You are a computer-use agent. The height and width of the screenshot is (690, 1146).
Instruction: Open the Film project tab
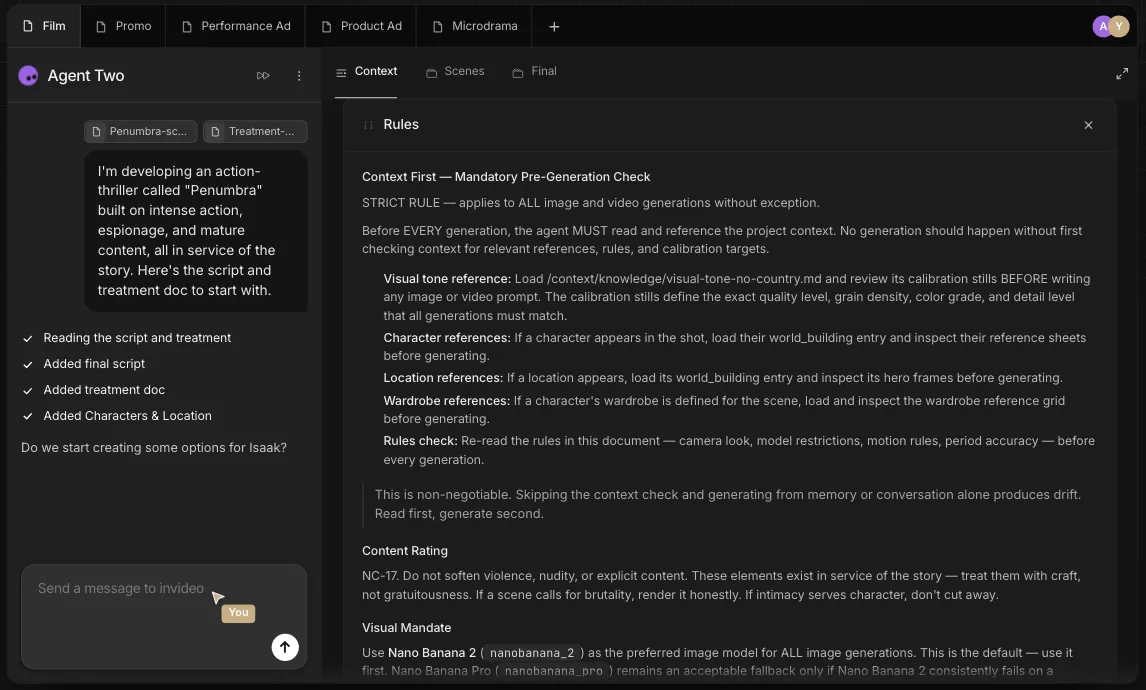(44, 26)
